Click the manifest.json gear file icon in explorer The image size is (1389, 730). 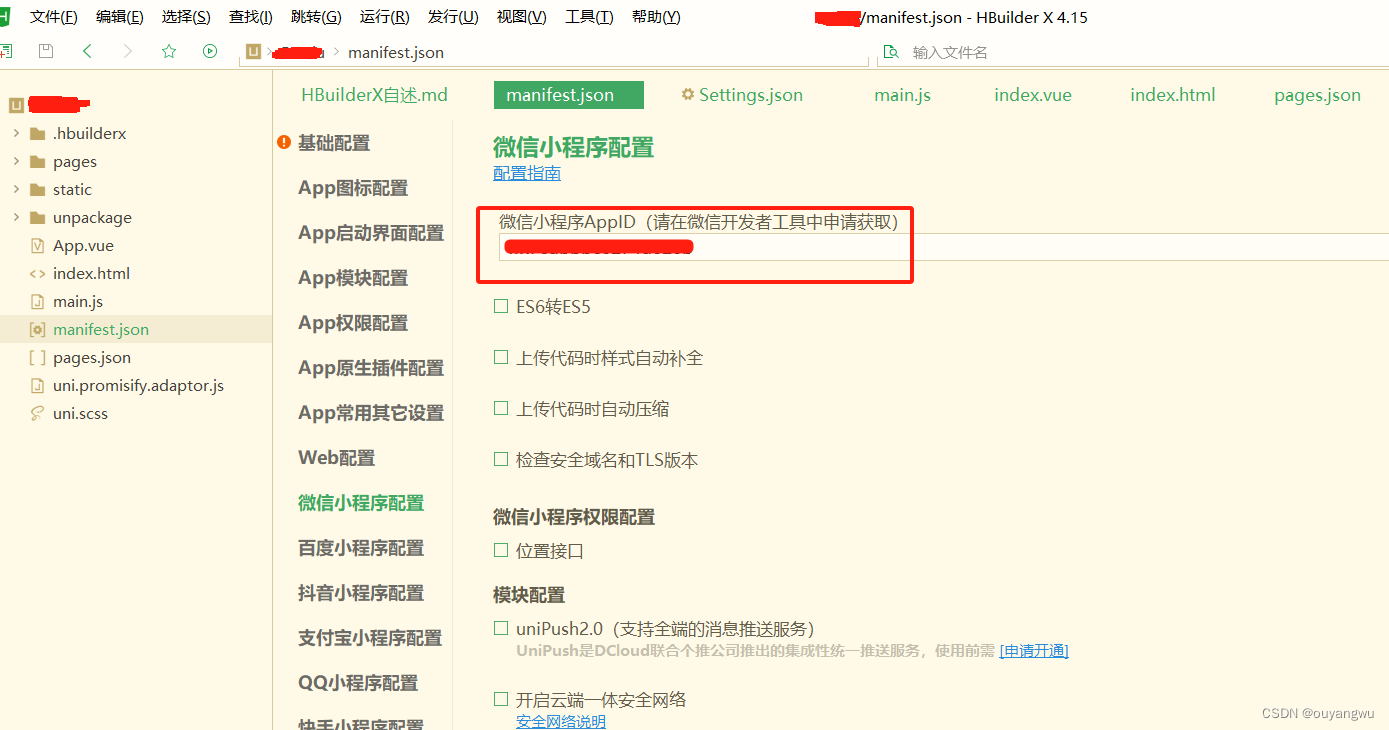click(38, 330)
